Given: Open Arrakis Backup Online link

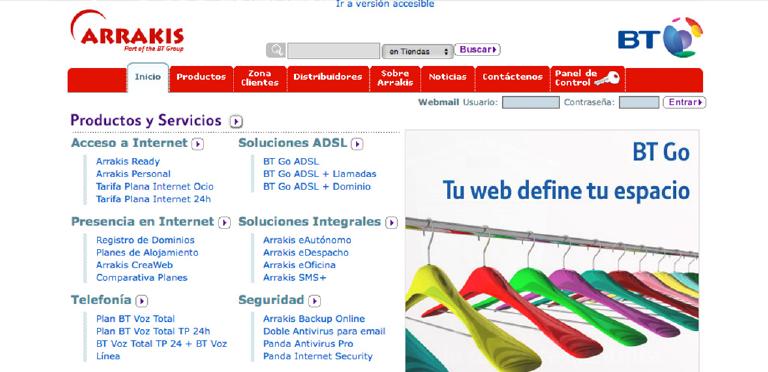Looking at the screenshot, I should [x=314, y=319].
